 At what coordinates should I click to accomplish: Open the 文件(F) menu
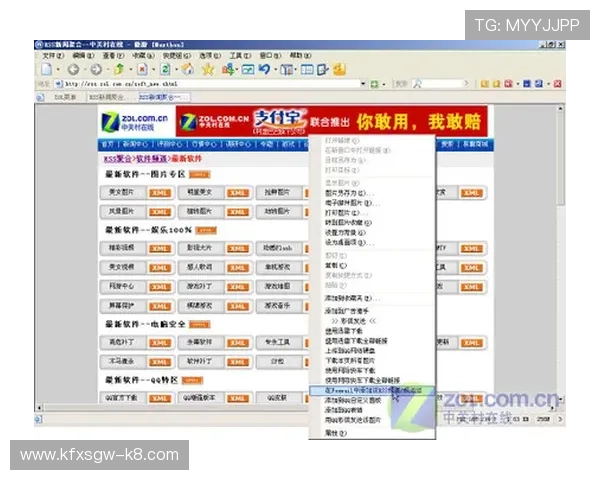click(x=53, y=56)
